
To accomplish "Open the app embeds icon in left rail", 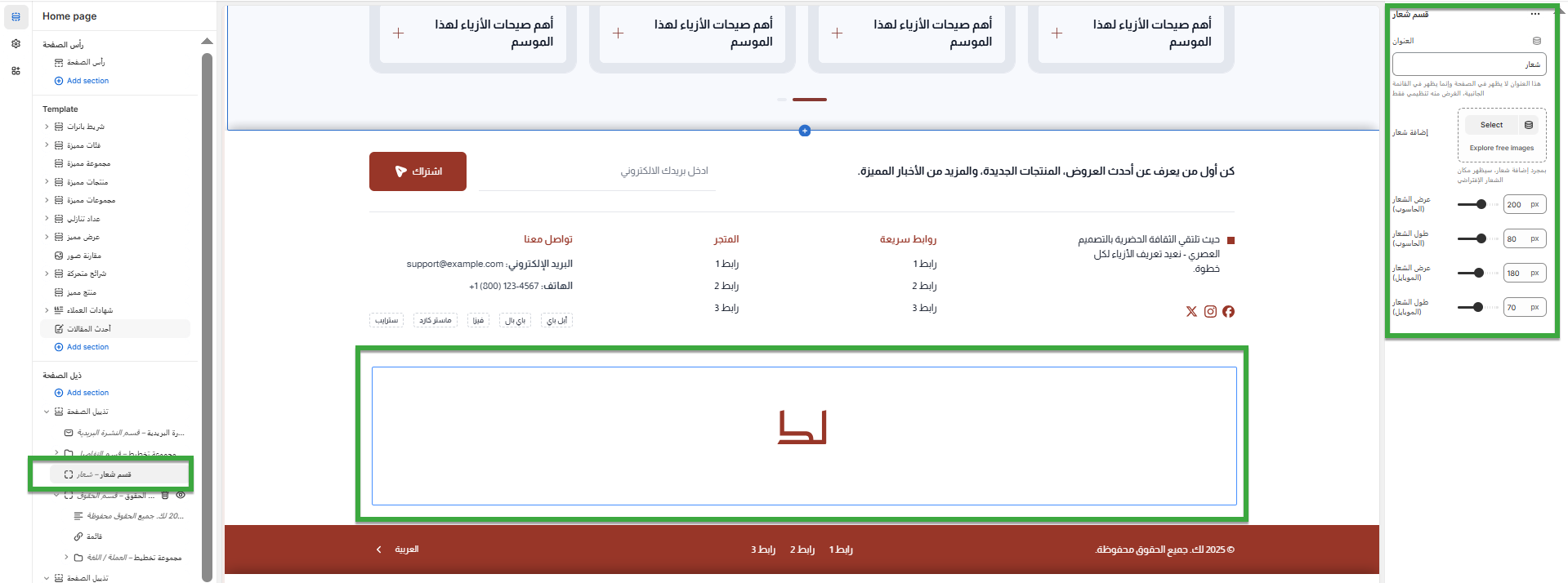I will tap(16, 71).
